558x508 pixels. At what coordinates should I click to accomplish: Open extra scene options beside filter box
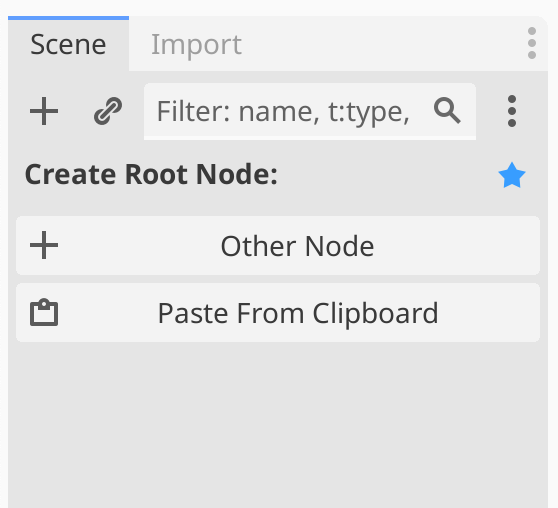(x=512, y=111)
